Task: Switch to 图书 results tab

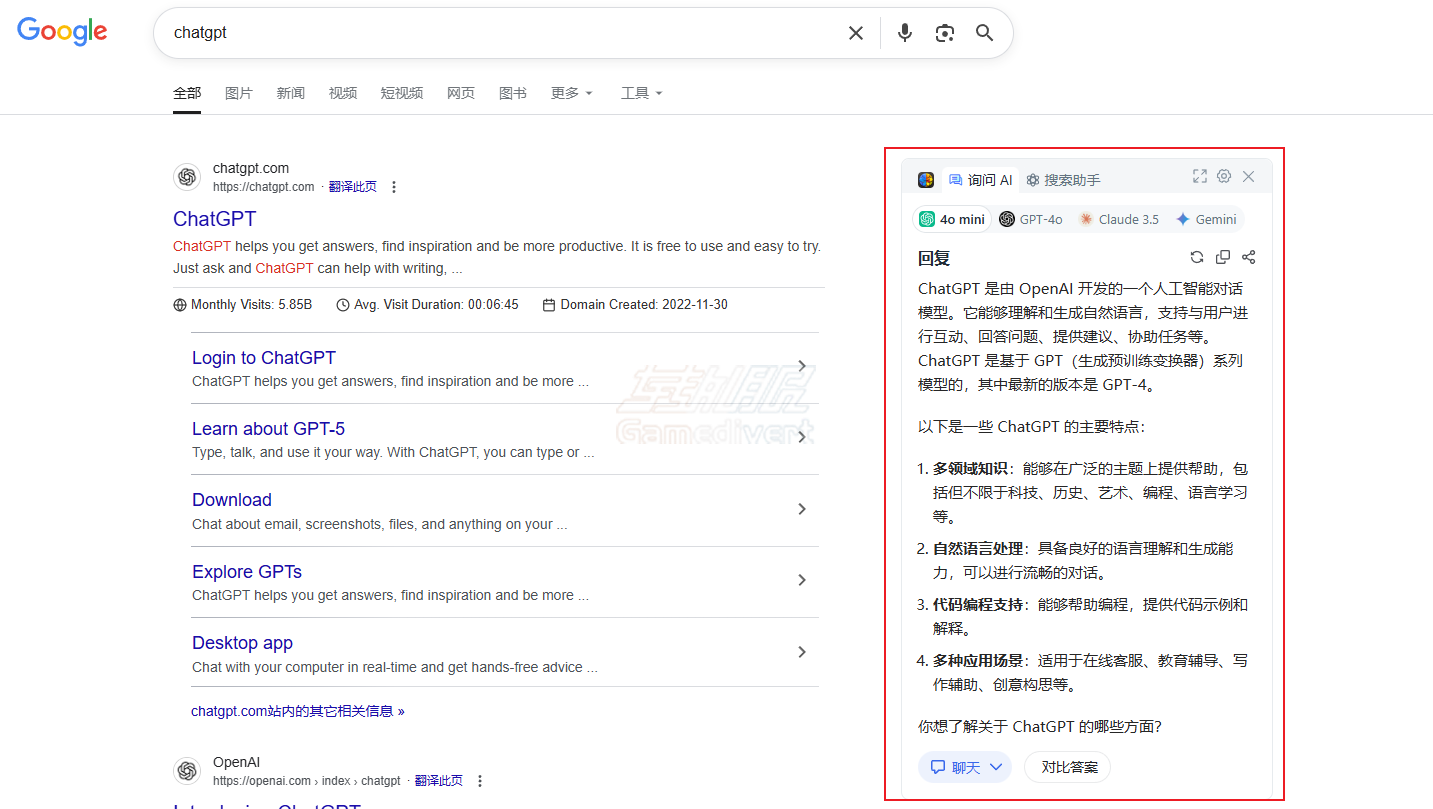Action: (x=513, y=93)
